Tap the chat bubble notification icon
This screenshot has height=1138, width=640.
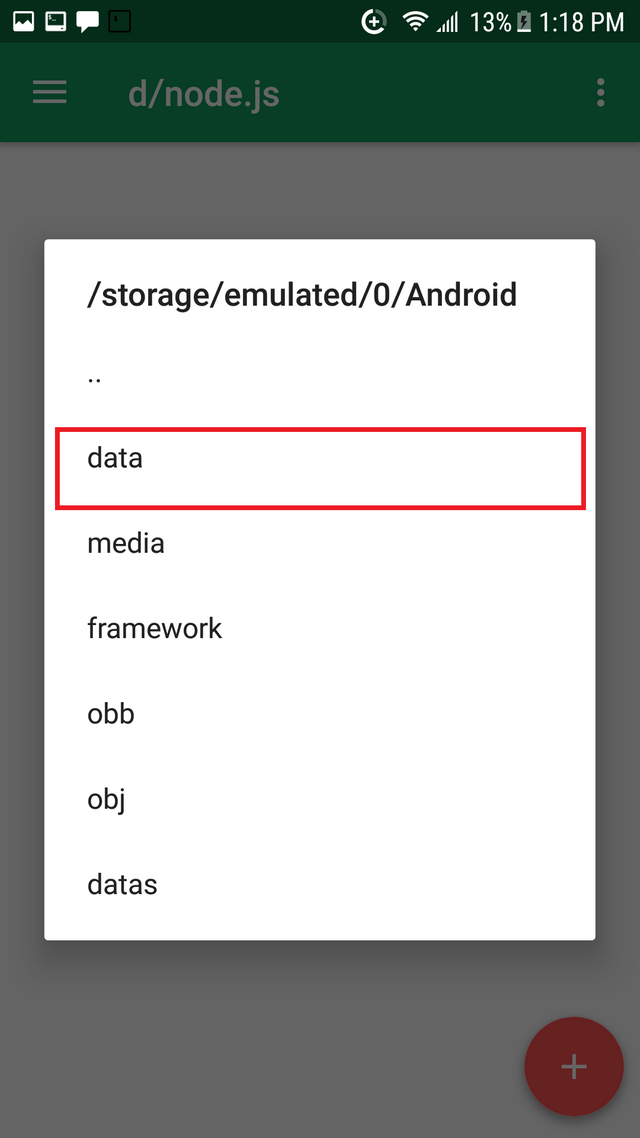(x=88, y=22)
